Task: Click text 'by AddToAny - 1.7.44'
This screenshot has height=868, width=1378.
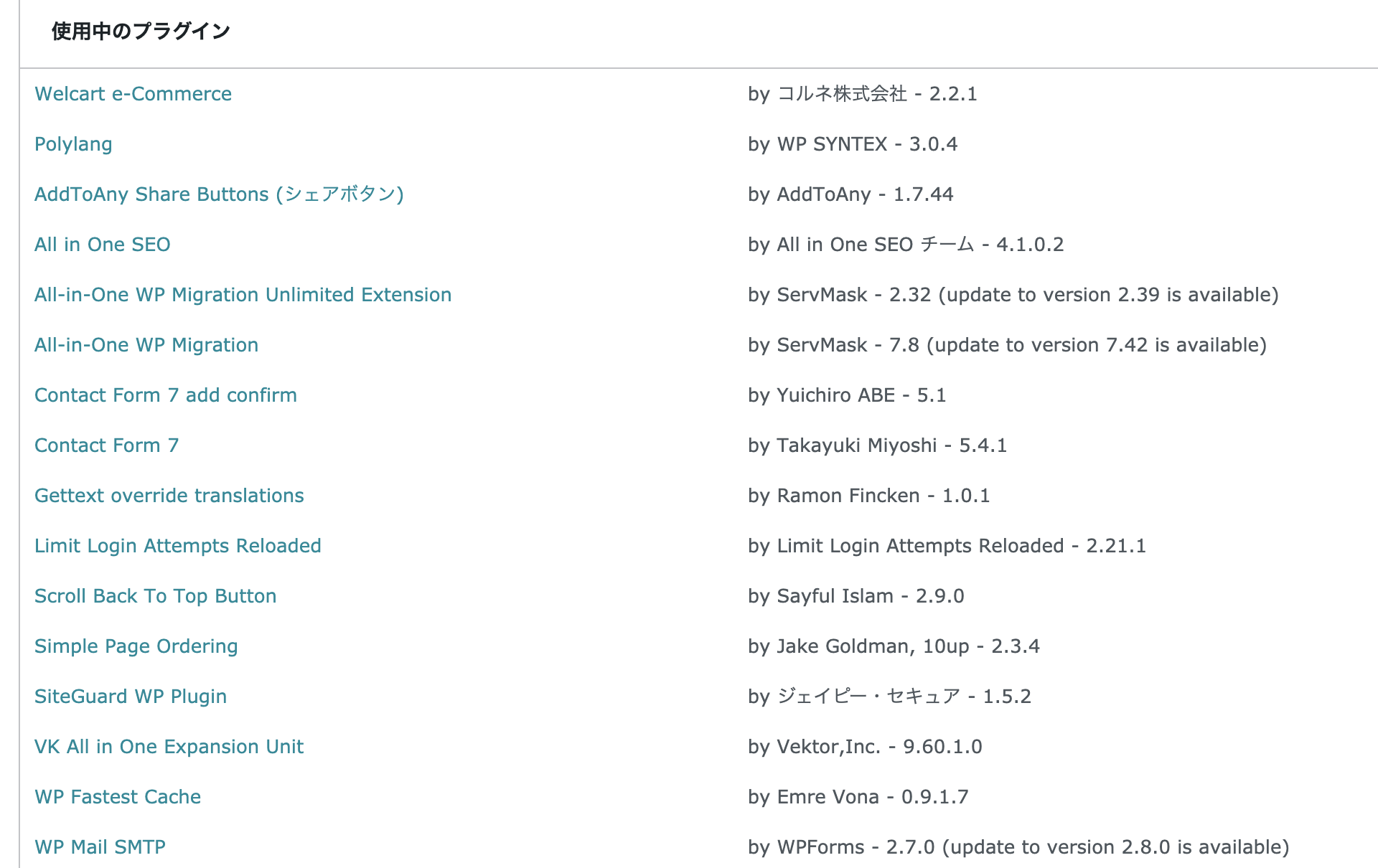Action: [x=850, y=194]
